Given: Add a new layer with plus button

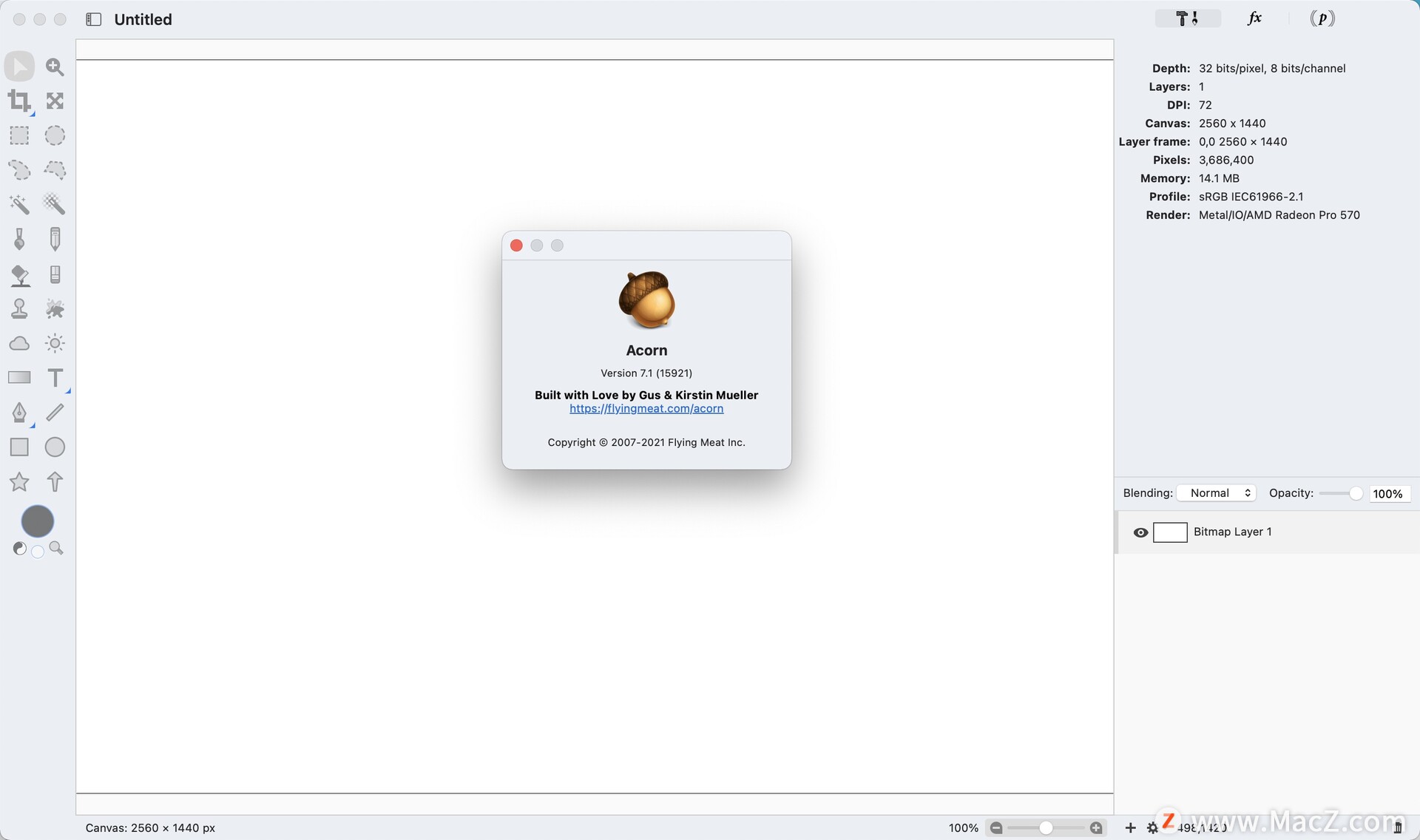Looking at the screenshot, I should [x=1130, y=828].
